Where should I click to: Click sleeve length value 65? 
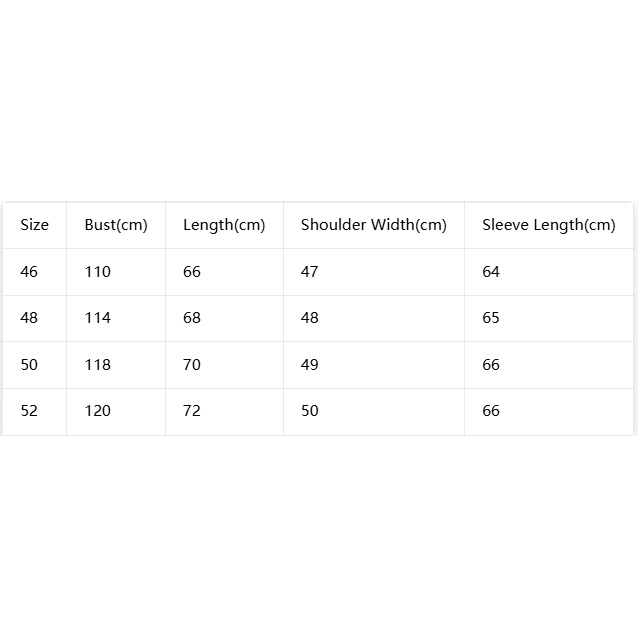point(491,318)
